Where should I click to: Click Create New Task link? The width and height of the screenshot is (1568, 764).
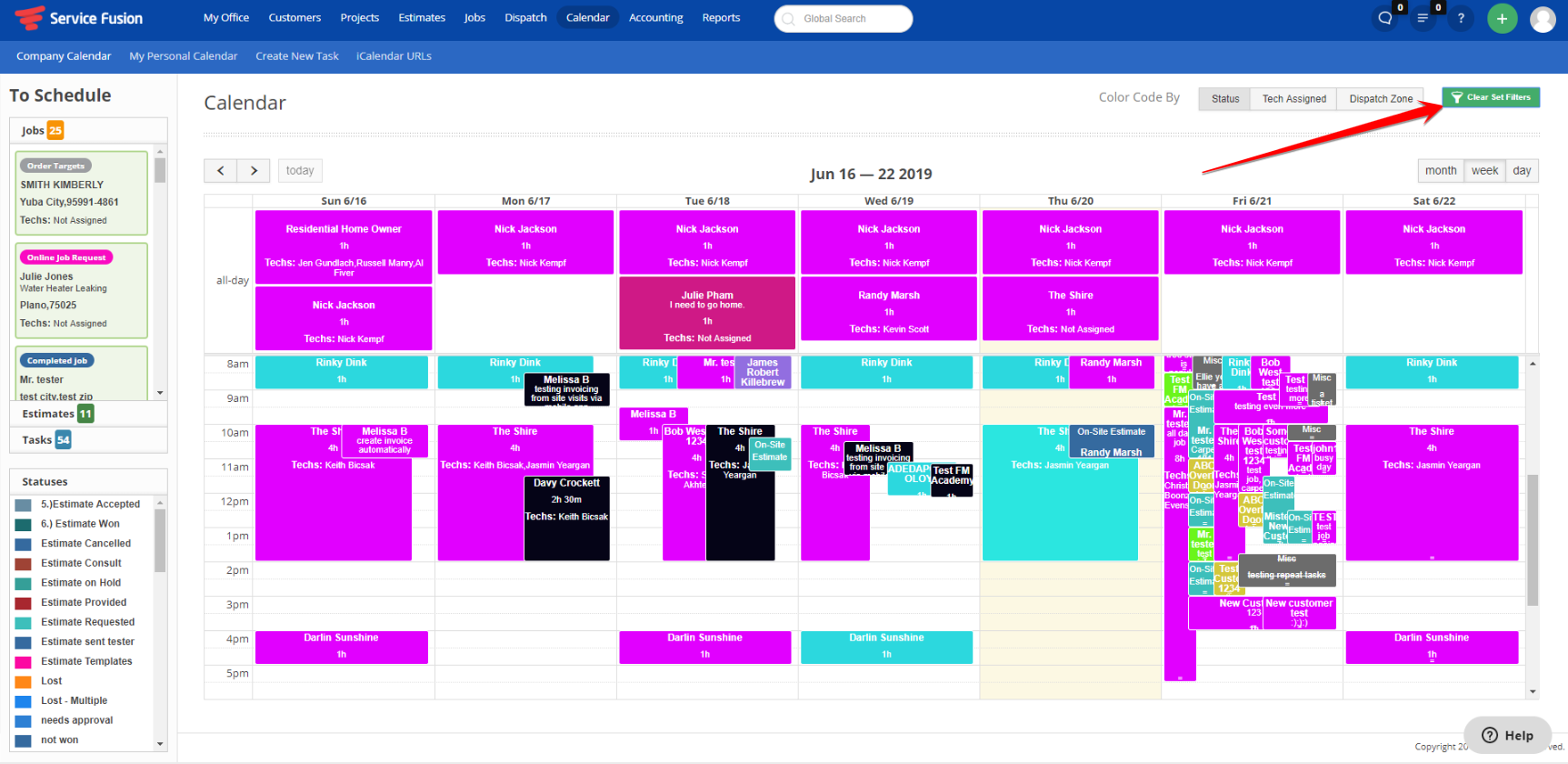tap(297, 56)
